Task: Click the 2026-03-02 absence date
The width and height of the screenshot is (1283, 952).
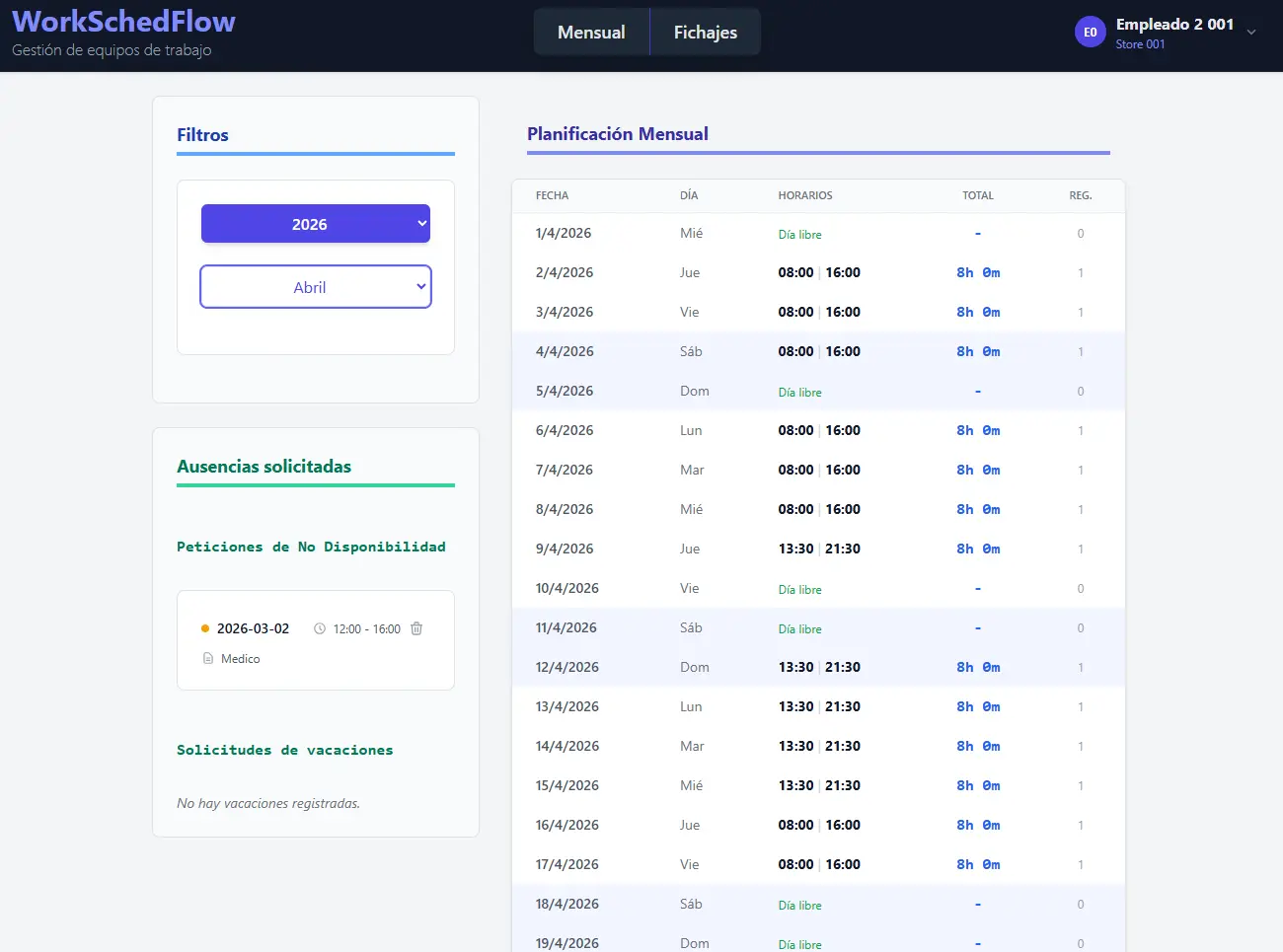Action: click(x=253, y=628)
